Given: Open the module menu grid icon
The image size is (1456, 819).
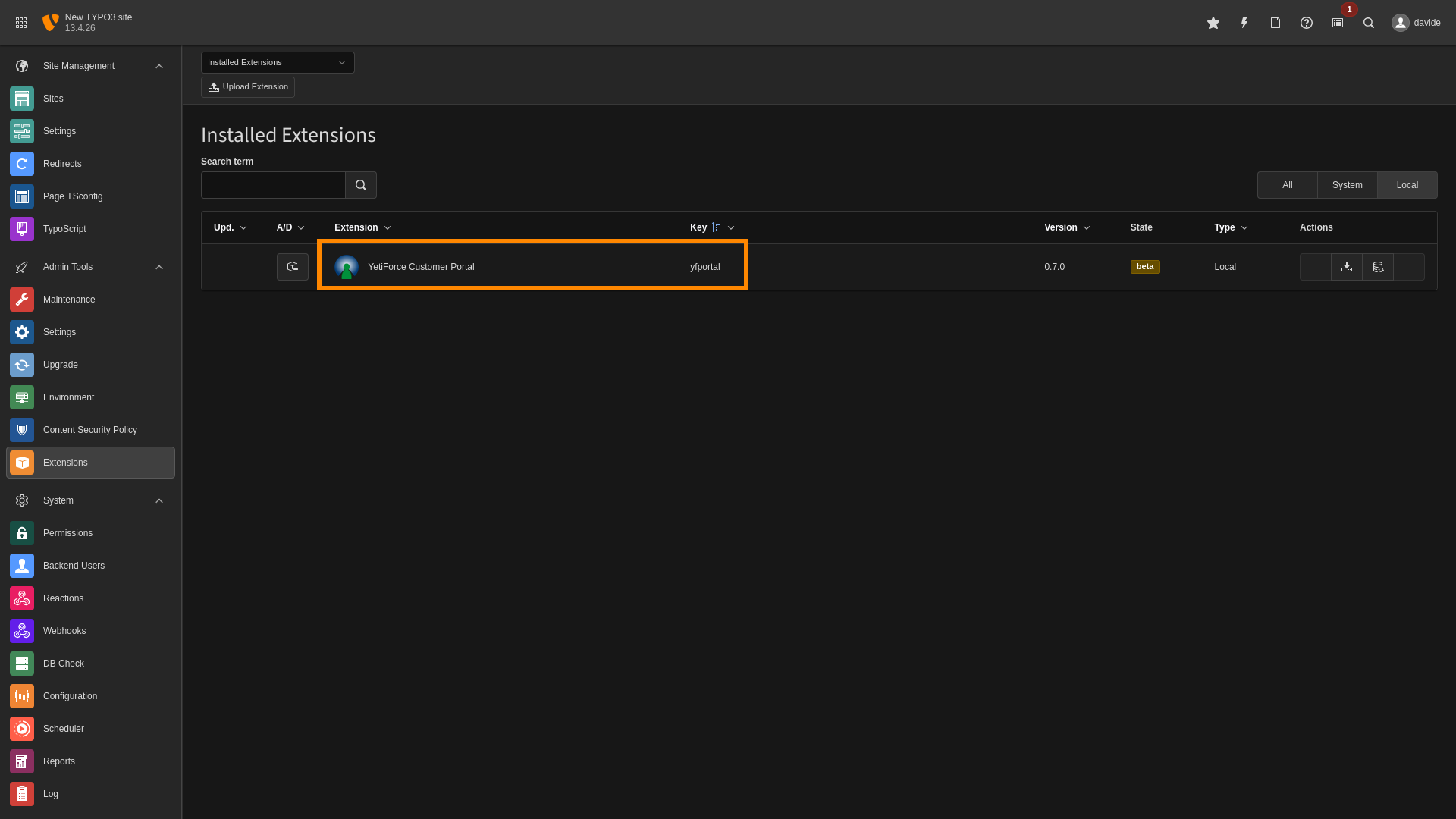Looking at the screenshot, I should pyautogui.click(x=21, y=23).
